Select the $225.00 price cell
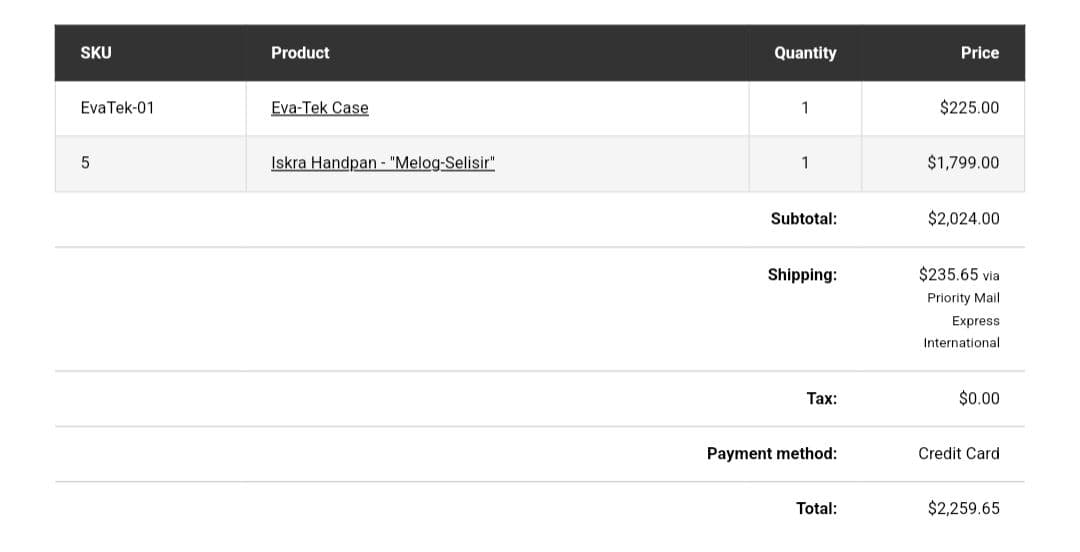Image resolution: width=1080 pixels, height=552 pixels. coord(968,108)
